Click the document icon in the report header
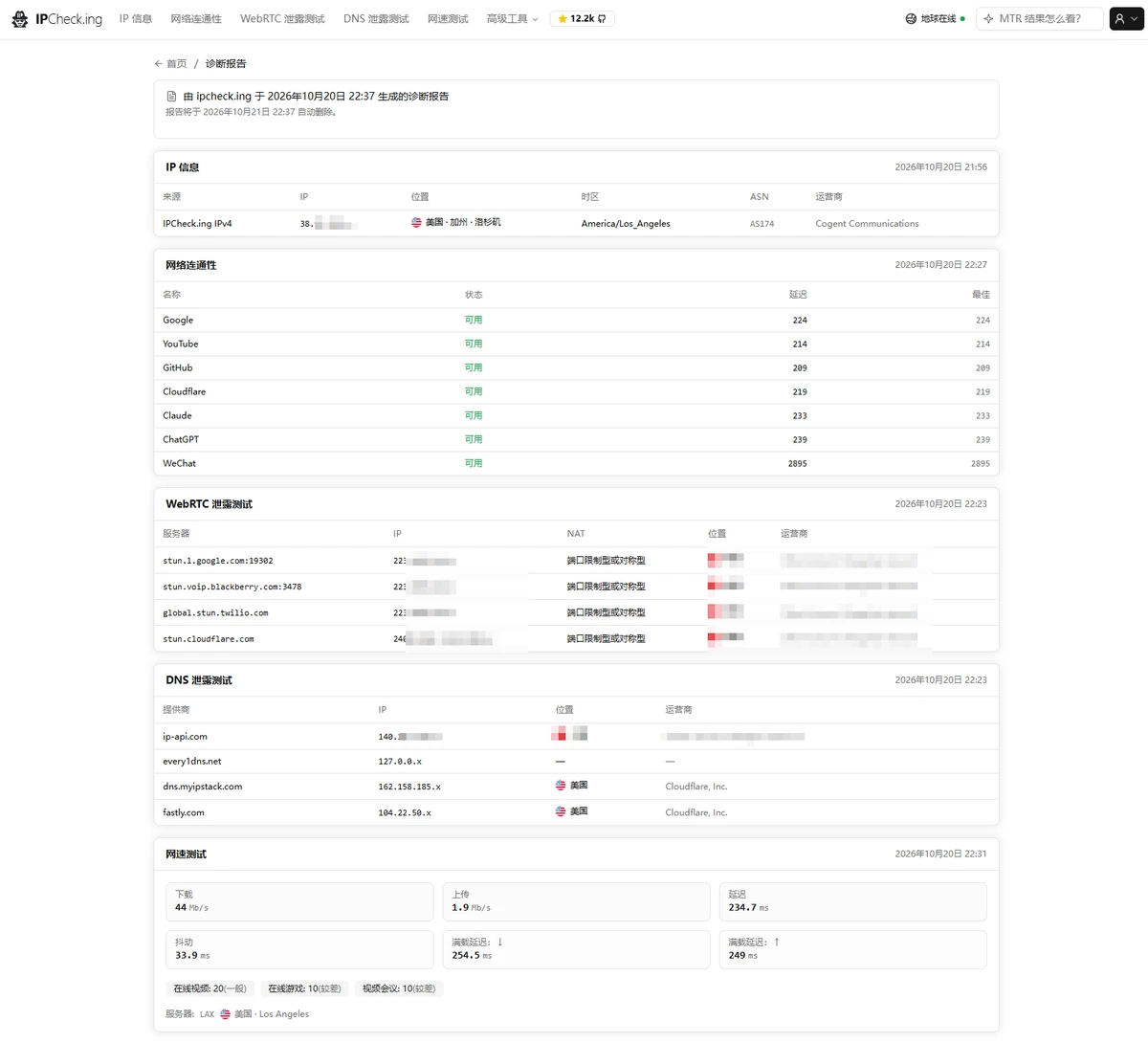This screenshot has width=1148, height=1043. click(172, 97)
